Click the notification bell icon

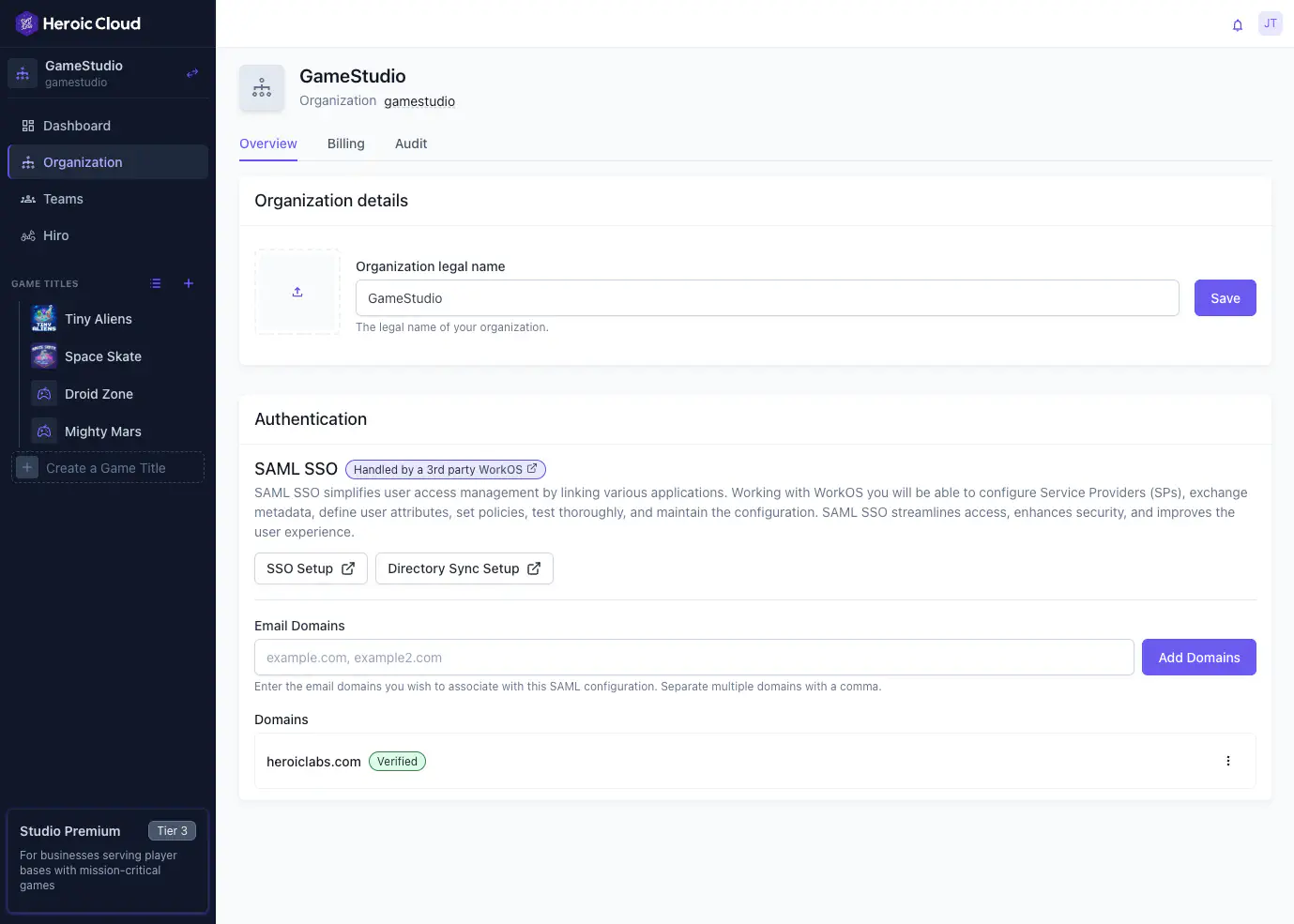(1237, 25)
